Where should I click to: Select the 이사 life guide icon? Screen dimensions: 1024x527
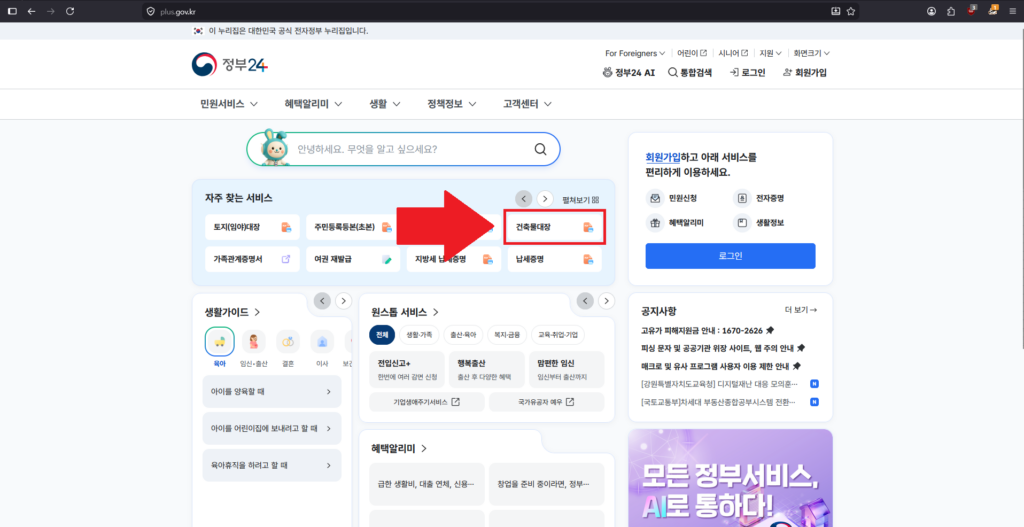(322, 342)
